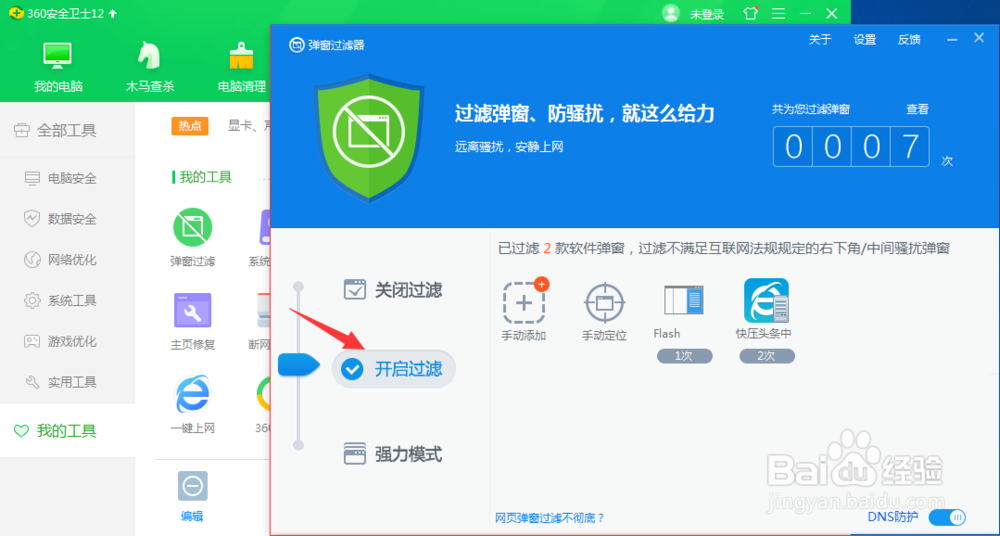
Task: Click the 0007 filtered popup counter
Action: 851,147
